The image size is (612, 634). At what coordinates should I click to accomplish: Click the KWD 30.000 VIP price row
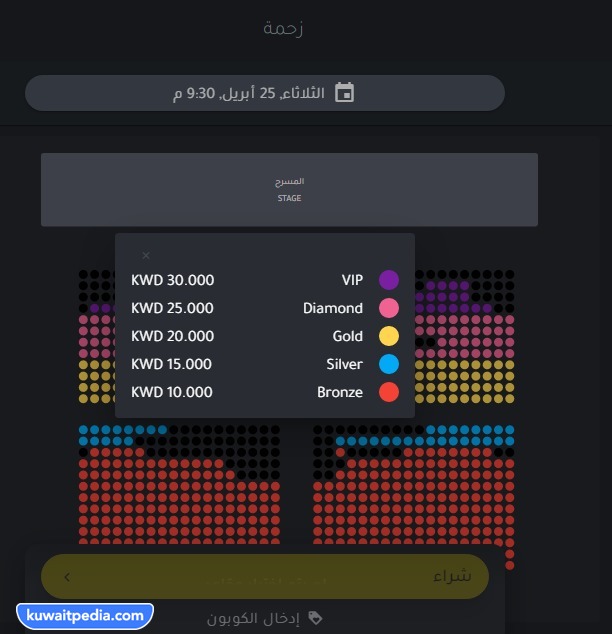(x=265, y=280)
